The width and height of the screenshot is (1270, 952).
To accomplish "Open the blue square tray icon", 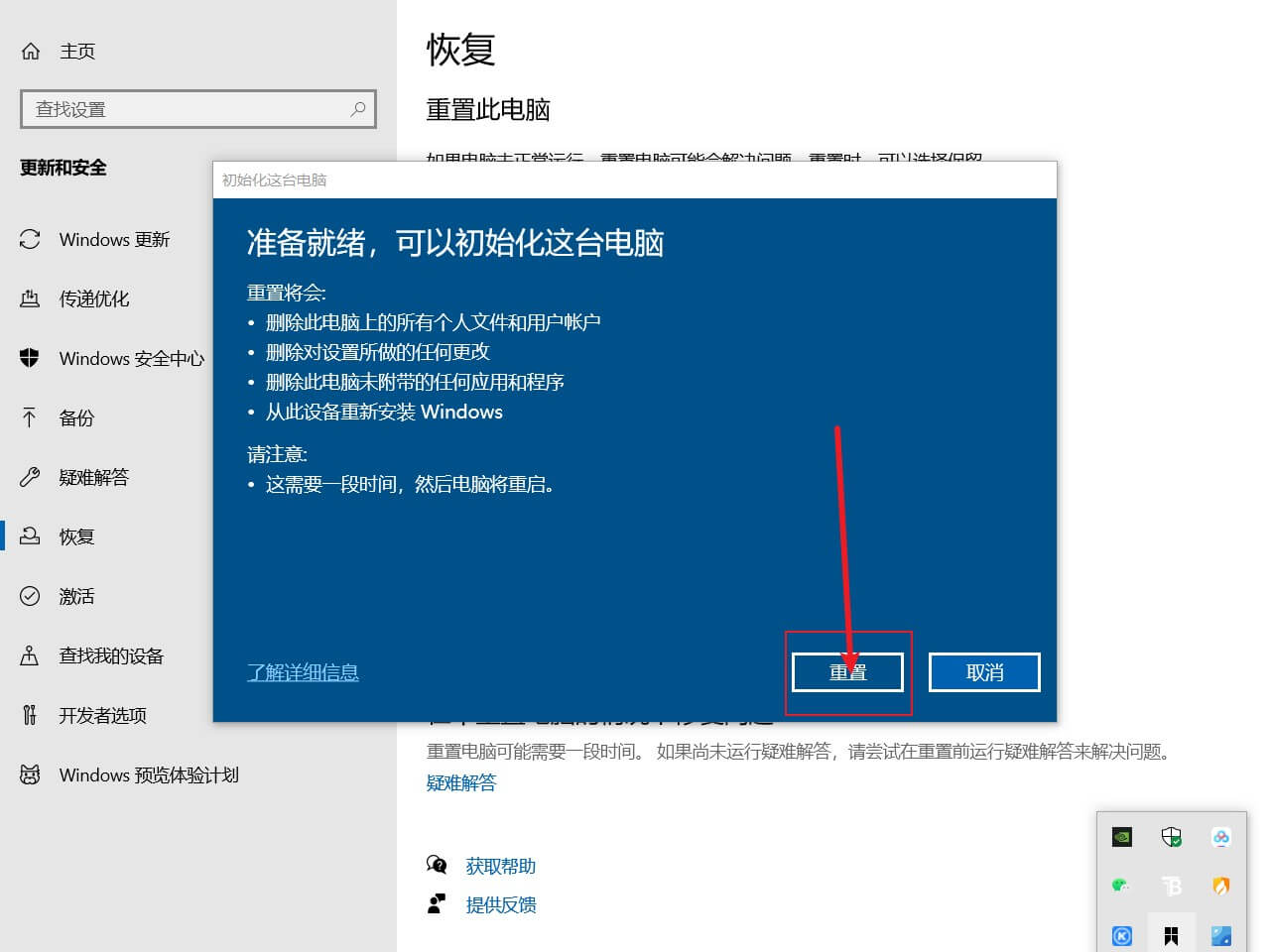I will click(1221, 935).
